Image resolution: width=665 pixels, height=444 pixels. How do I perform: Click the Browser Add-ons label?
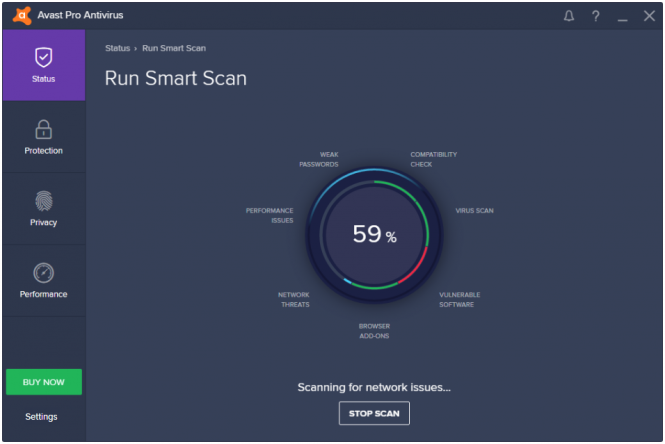[x=374, y=331]
